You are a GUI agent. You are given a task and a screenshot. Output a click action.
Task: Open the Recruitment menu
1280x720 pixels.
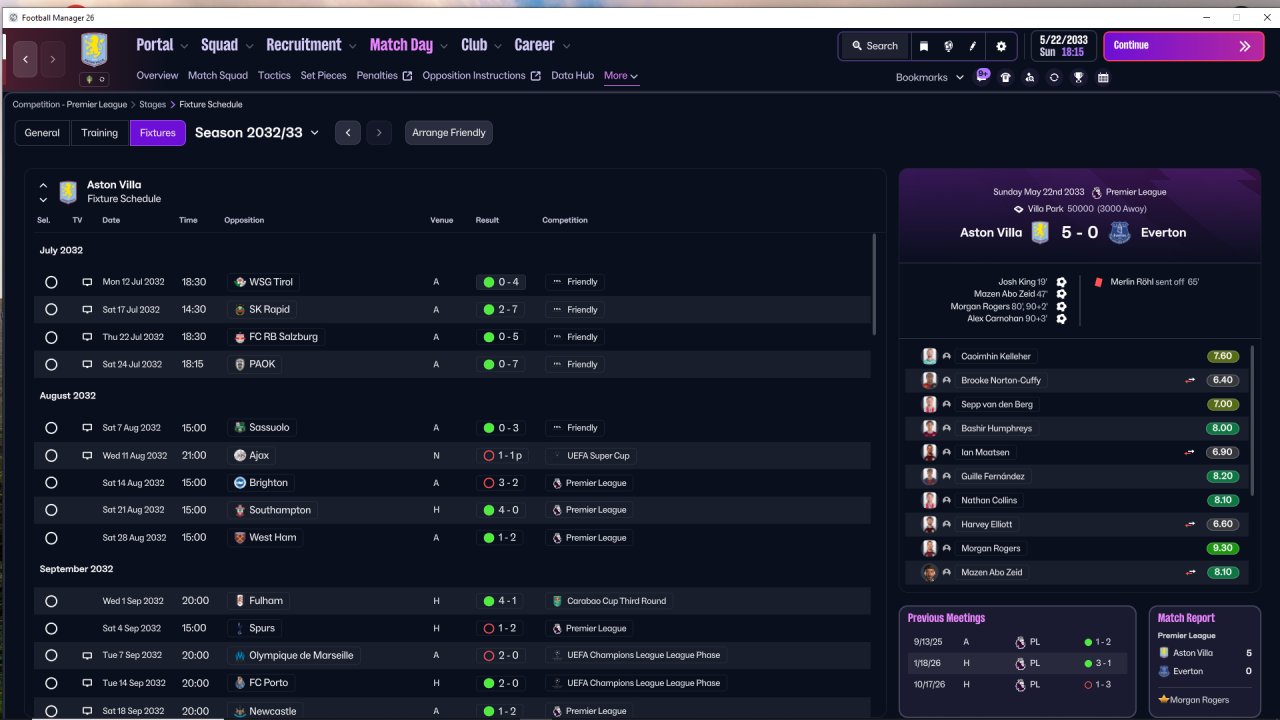pyautogui.click(x=311, y=45)
